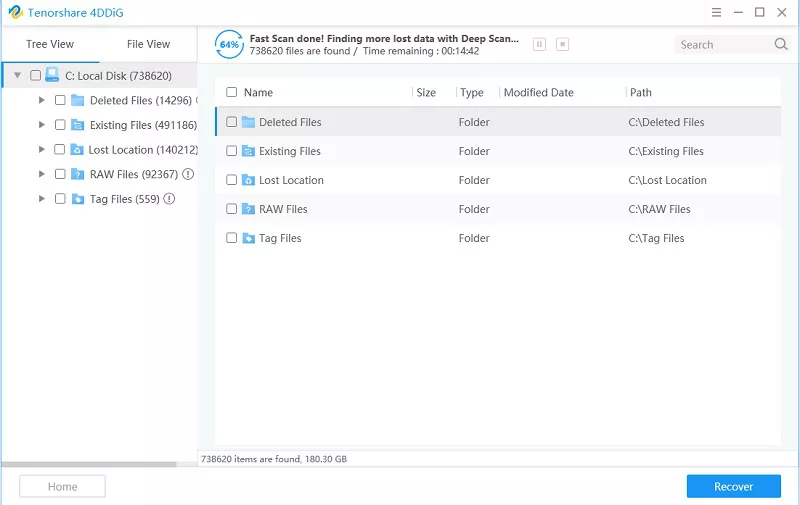This screenshot has height=505, width=800.
Task: Select C:\Existing Files path cell
Action: 666,151
